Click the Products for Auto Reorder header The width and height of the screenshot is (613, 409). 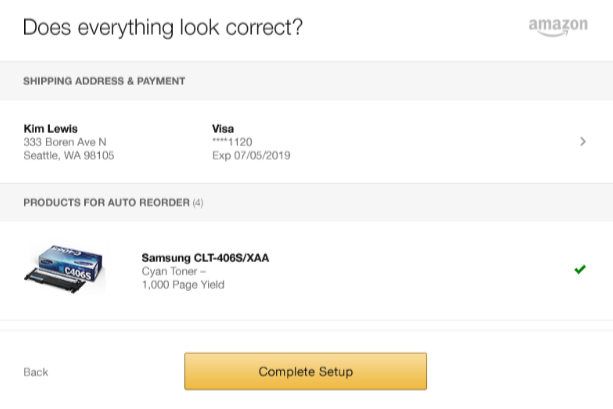106,203
